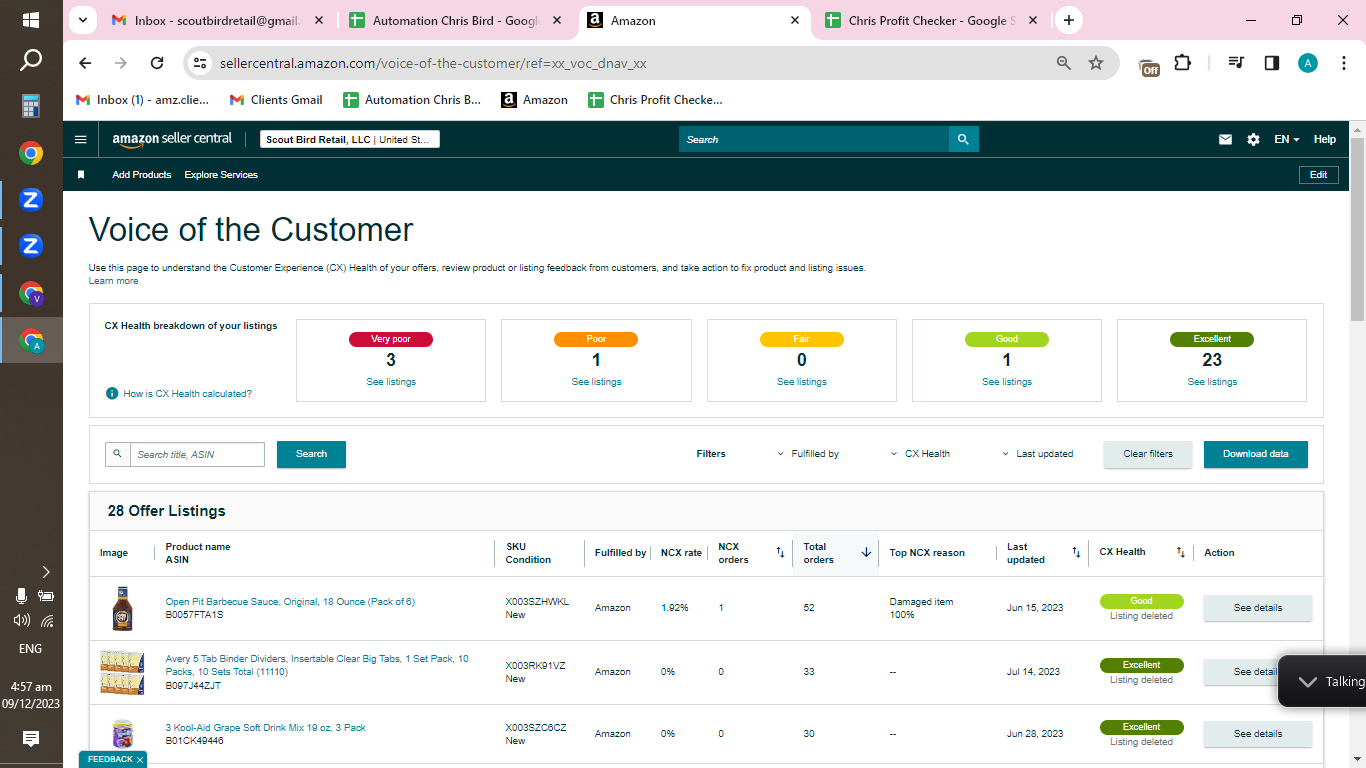Open the Windows Start menu

31,20
